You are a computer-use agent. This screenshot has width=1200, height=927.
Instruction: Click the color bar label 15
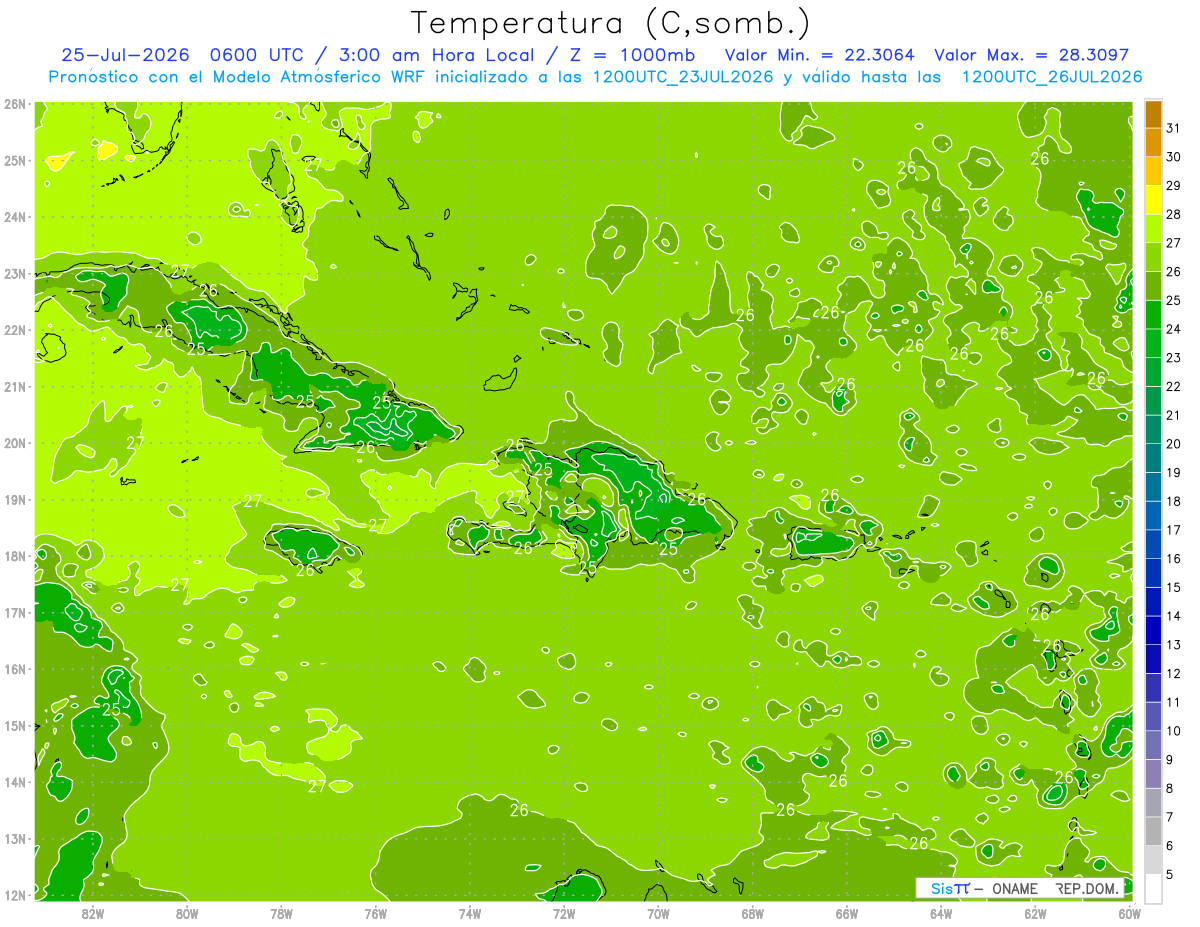(x=1174, y=587)
